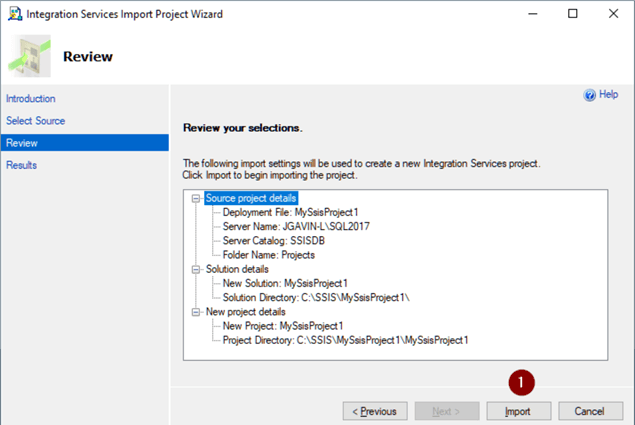Image resolution: width=635 pixels, height=425 pixels.
Task: Select the Deployment File tree entry
Action: 290,212
